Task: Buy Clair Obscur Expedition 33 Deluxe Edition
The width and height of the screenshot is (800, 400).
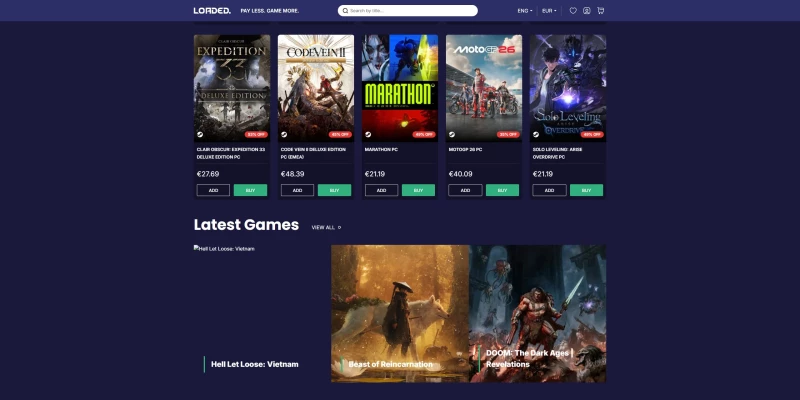Action: point(251,190)
